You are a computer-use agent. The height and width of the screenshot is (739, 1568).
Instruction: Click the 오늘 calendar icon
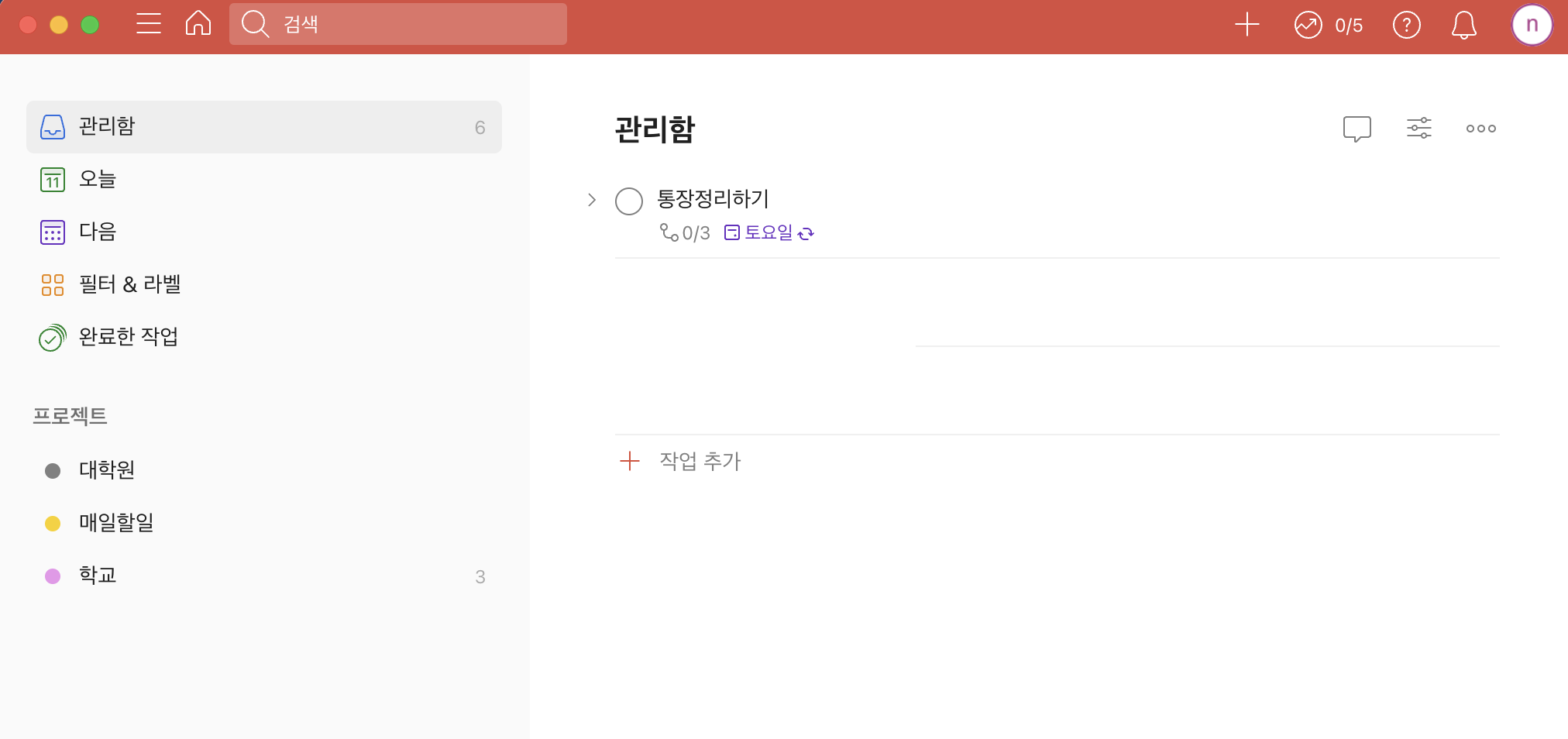click(x=53, y=180)
